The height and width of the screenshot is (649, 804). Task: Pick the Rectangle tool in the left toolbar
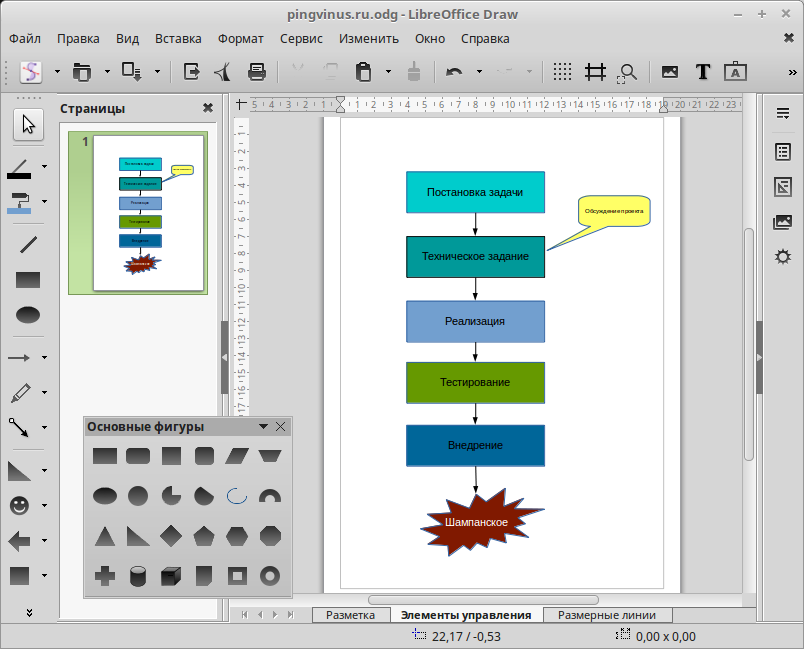28,280
